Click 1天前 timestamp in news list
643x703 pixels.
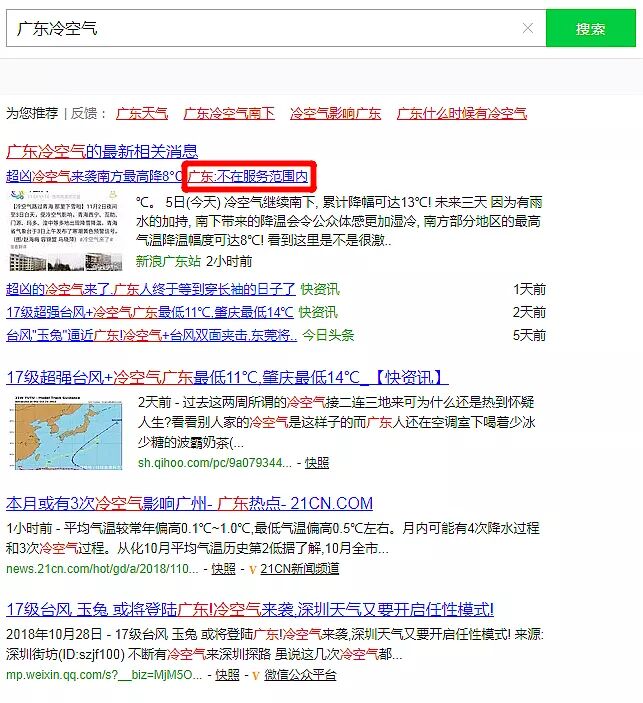529,289
